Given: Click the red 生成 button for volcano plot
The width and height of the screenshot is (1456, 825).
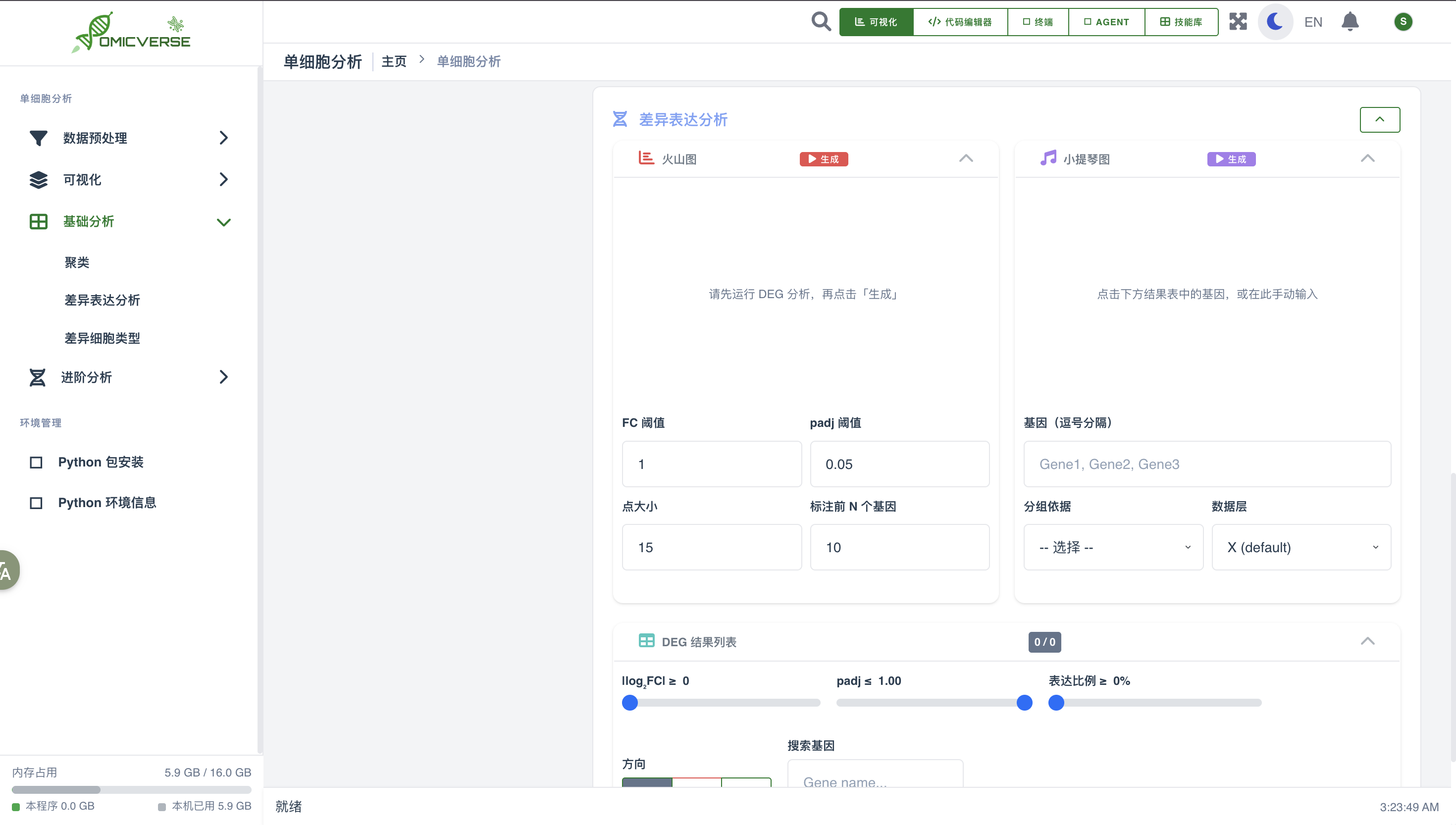Looking at the screenshot, I should 823,159.
